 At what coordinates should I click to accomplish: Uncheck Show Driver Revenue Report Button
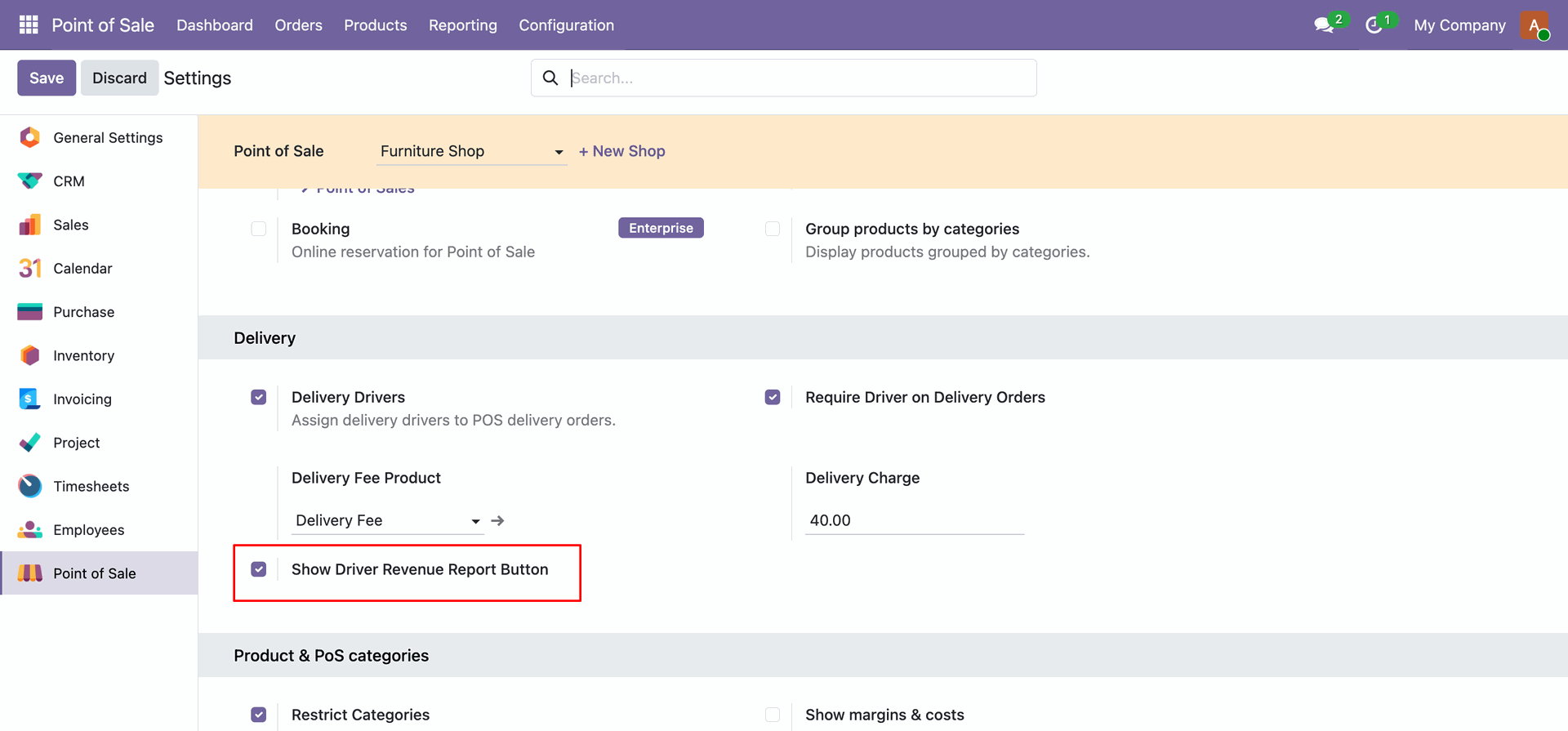(259, 569)
